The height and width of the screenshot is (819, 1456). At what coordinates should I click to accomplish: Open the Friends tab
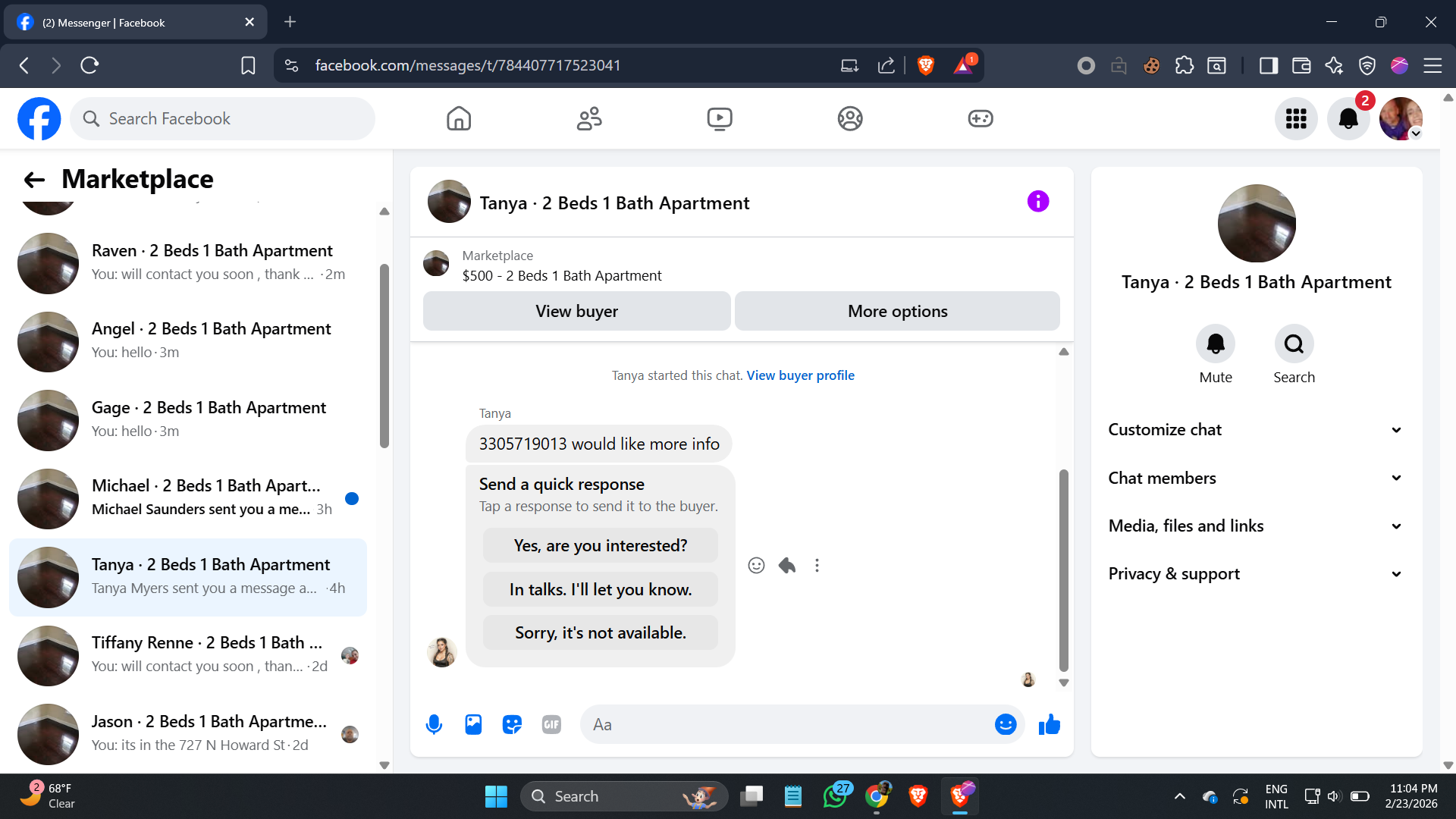pyautogui.click(x=589, y=118)
